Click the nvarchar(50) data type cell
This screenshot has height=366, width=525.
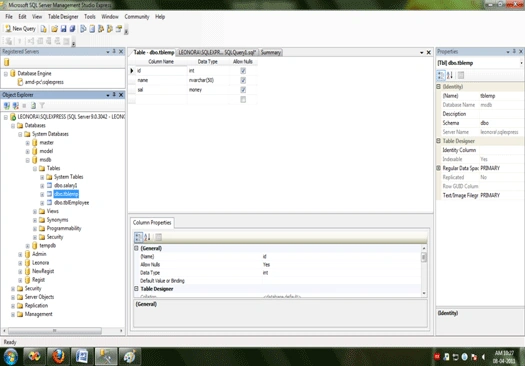coord(208,80)
